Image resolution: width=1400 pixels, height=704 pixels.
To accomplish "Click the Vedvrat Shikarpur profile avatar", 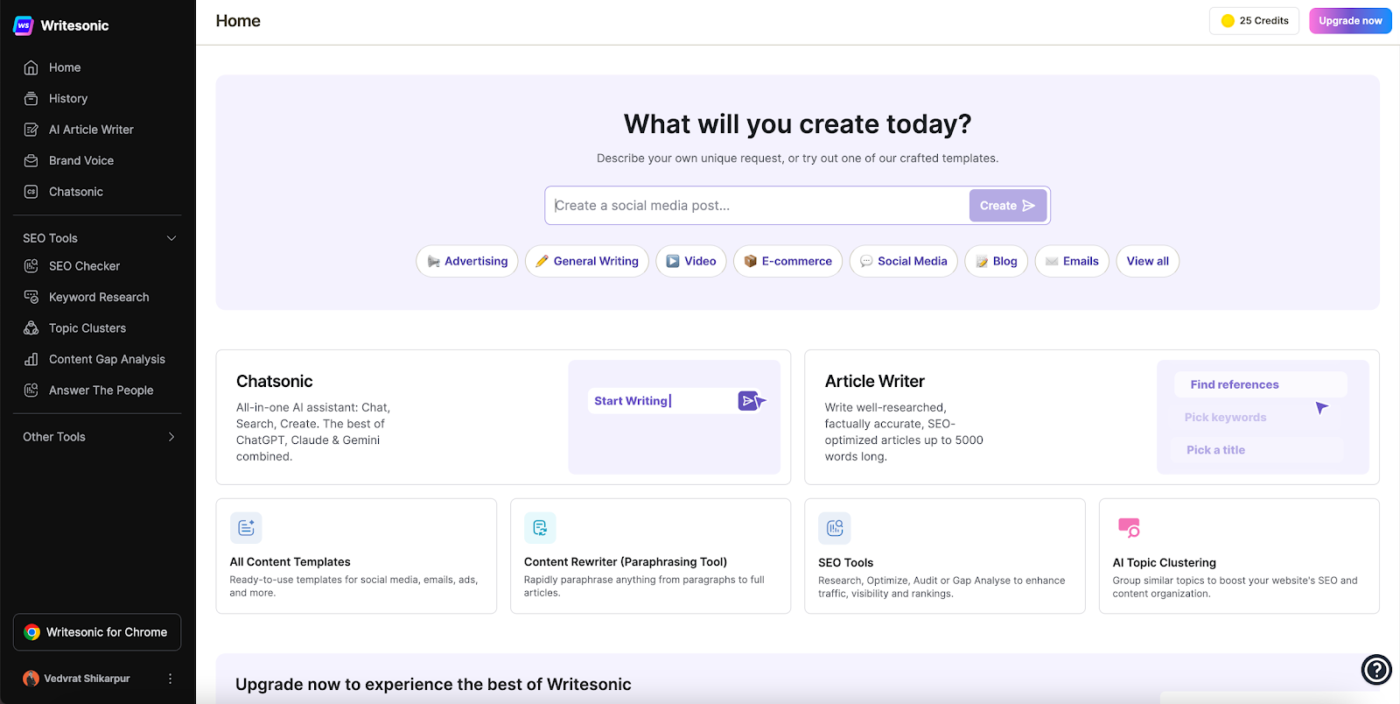I will pyautogui.click(x=31, y=678).
